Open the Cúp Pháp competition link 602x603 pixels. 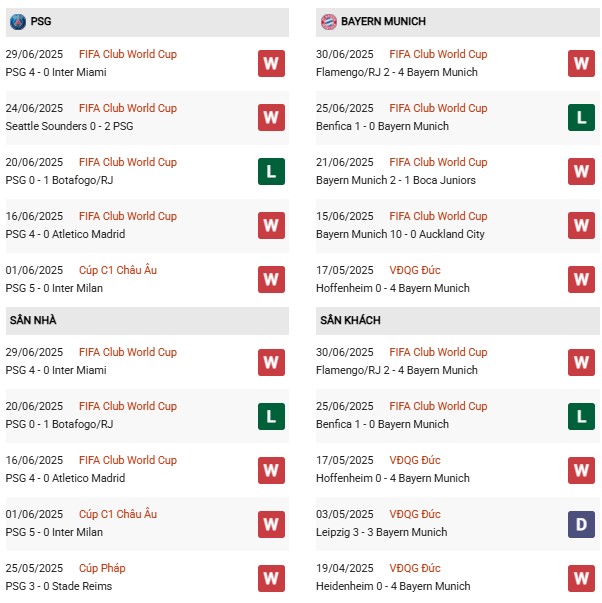103,568
